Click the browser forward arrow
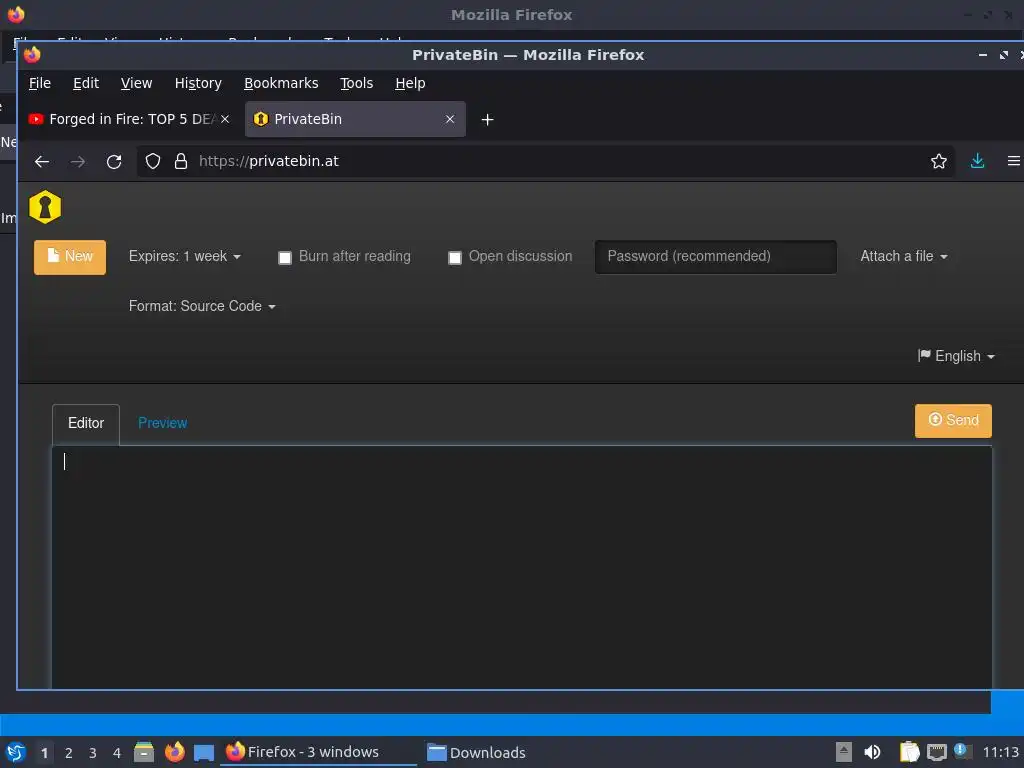Viewport: 1024px width, 768px height. click(78, 161)
